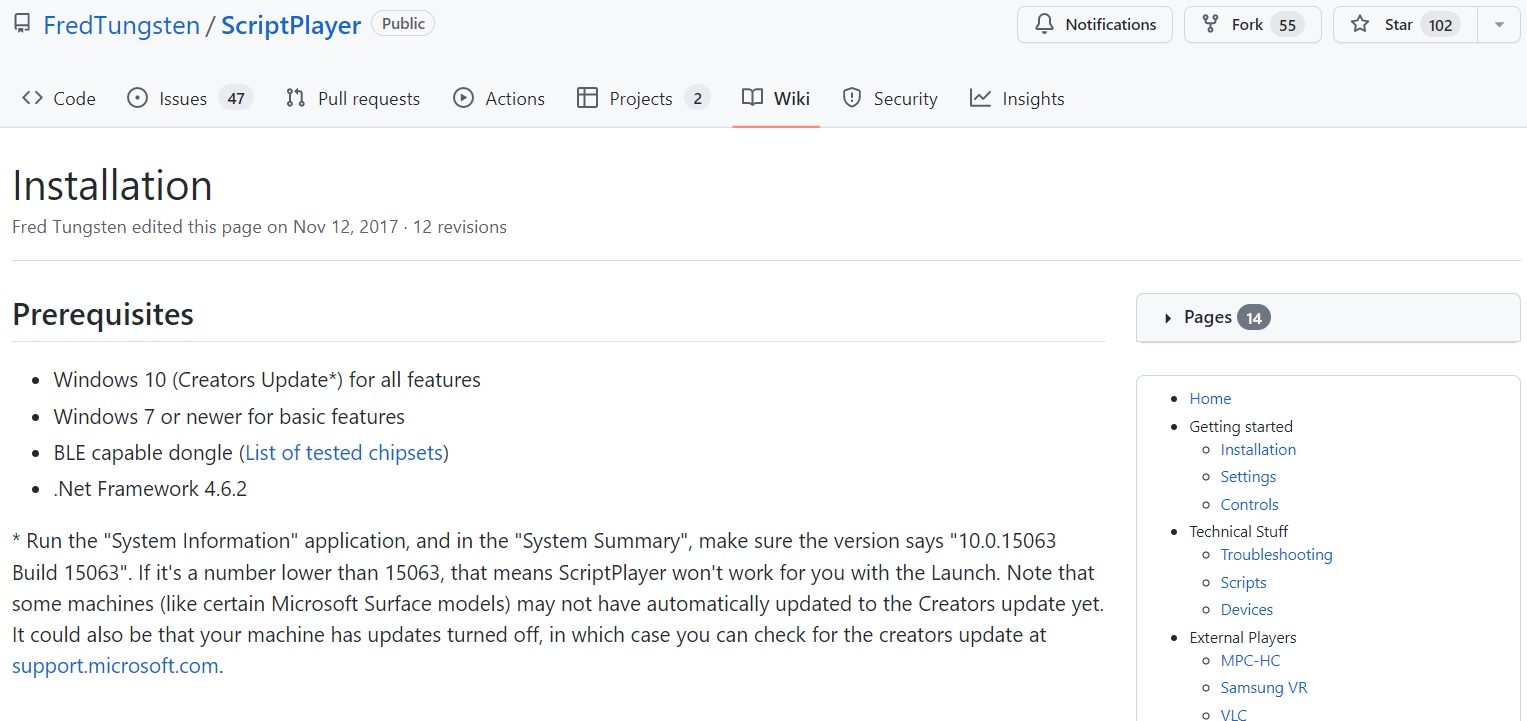Click the star count badge 102

pos(1440,25)
